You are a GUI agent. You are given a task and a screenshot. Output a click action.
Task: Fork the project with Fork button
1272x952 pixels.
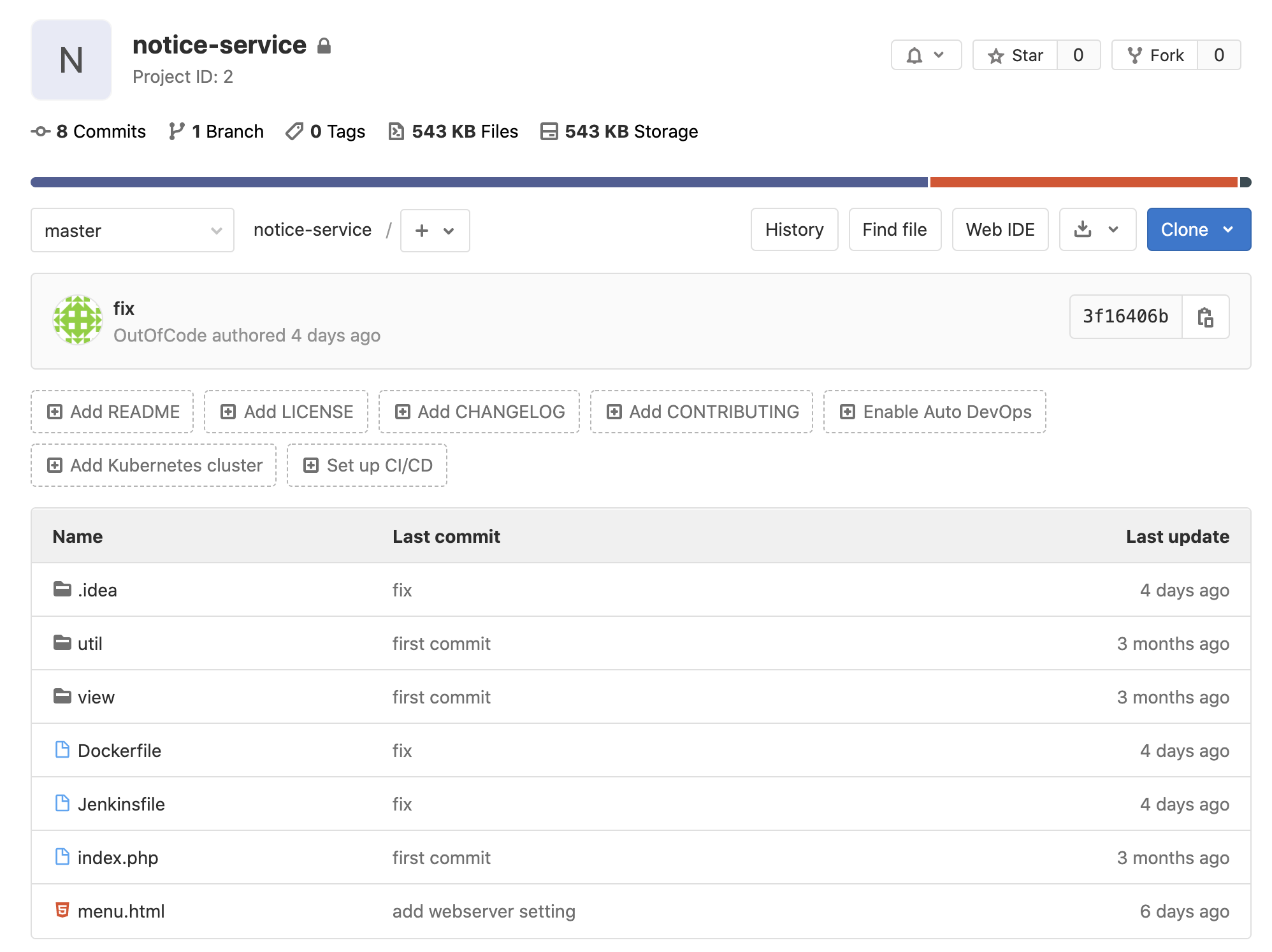1155,55
